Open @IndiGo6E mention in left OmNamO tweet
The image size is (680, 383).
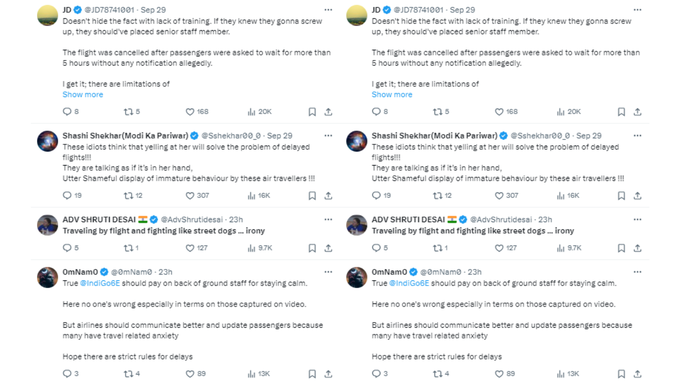(x=100, y=283)
